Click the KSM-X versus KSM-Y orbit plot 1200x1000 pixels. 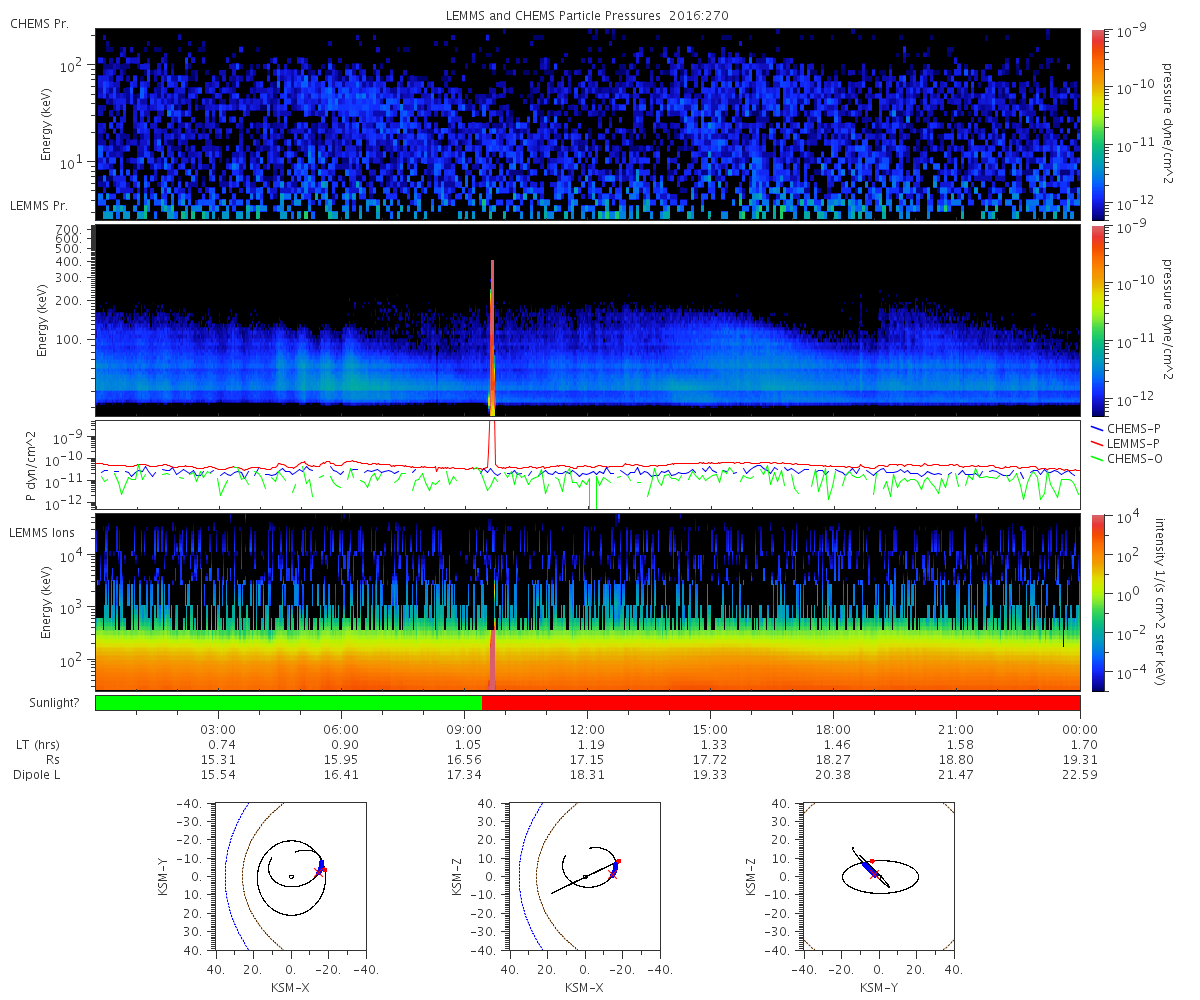[x=290, y=877]
